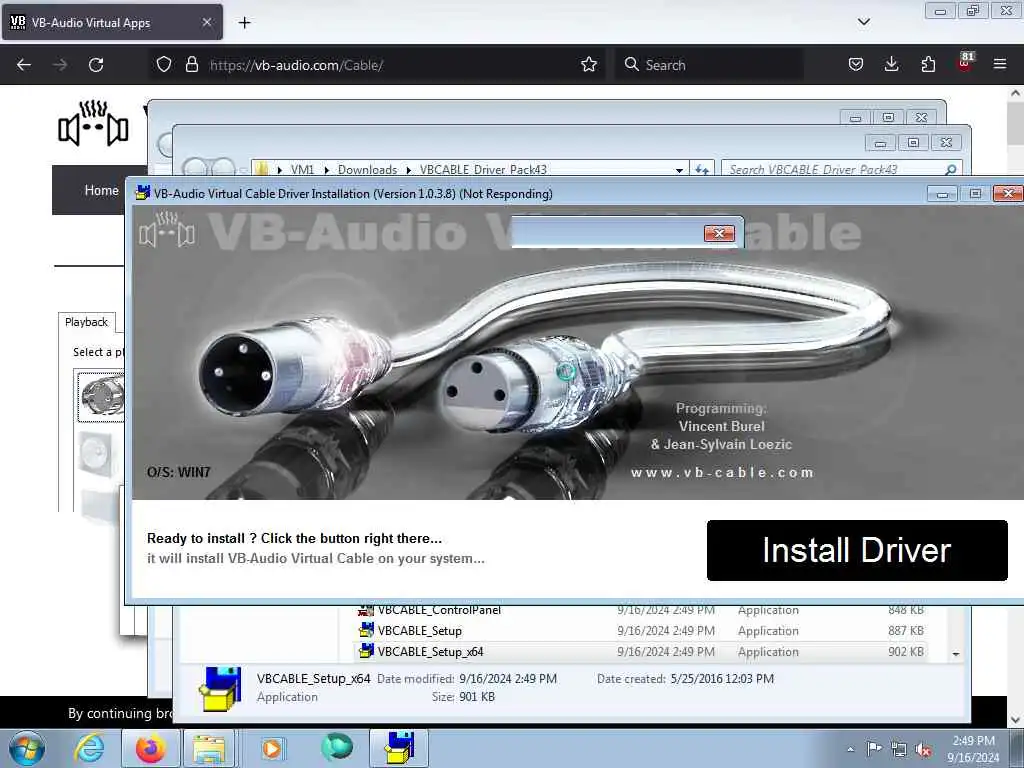Open the Save to Pocket icon
The width and height of the screenshot is (1024, 768).
[856, 64]
